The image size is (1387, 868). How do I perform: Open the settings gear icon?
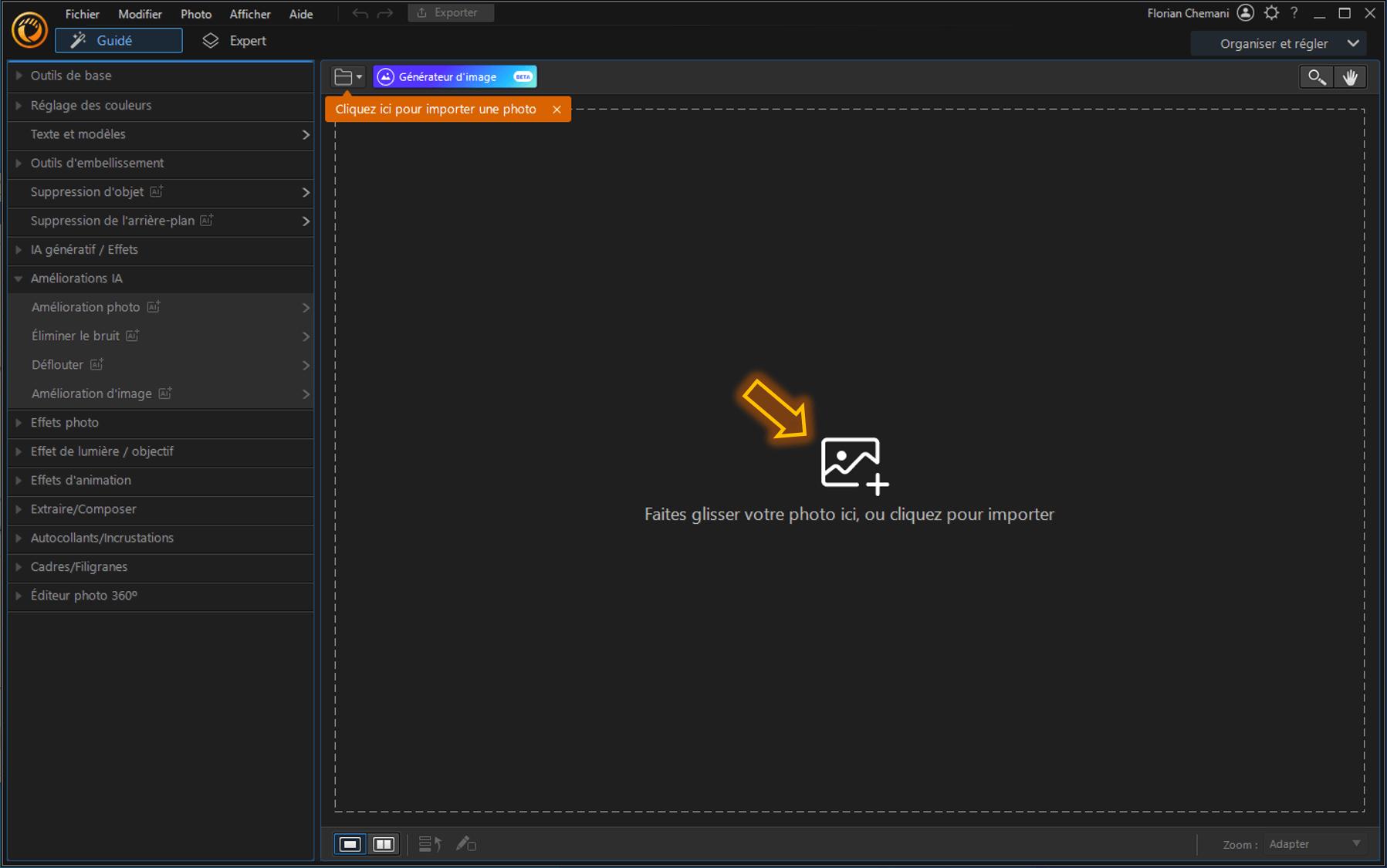click(1271, 12)
